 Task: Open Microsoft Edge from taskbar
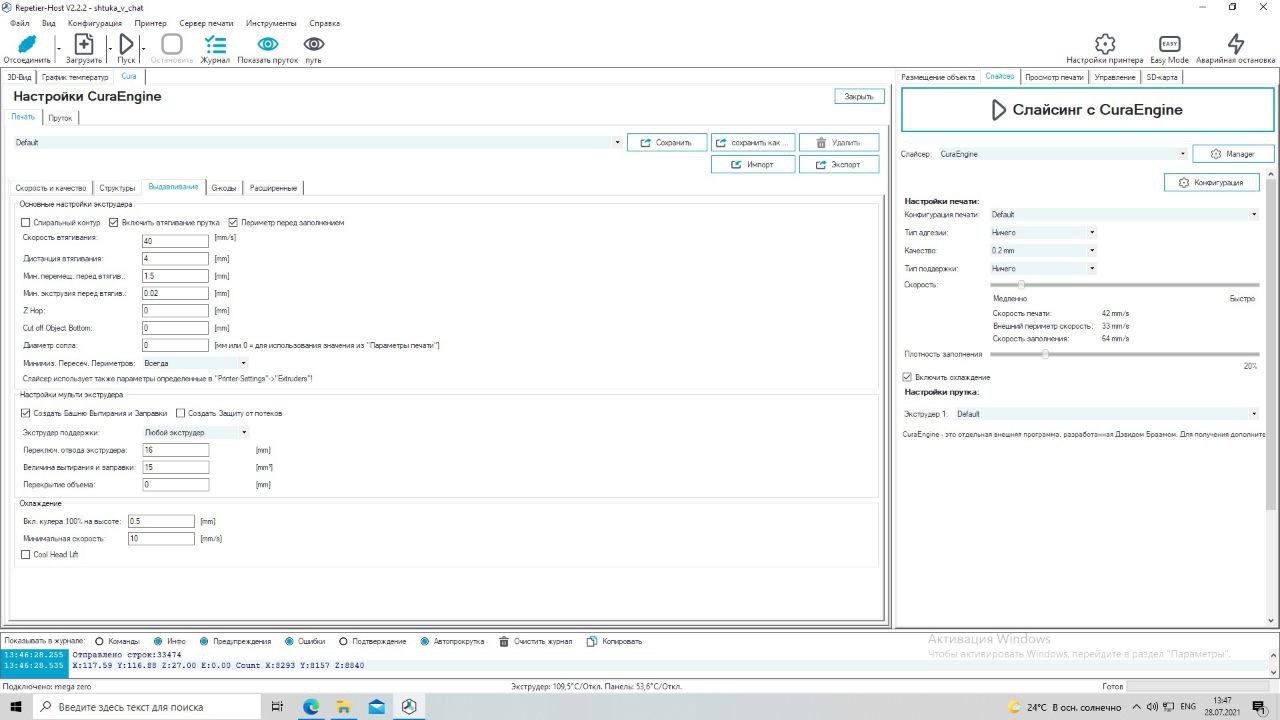(311, 706)
